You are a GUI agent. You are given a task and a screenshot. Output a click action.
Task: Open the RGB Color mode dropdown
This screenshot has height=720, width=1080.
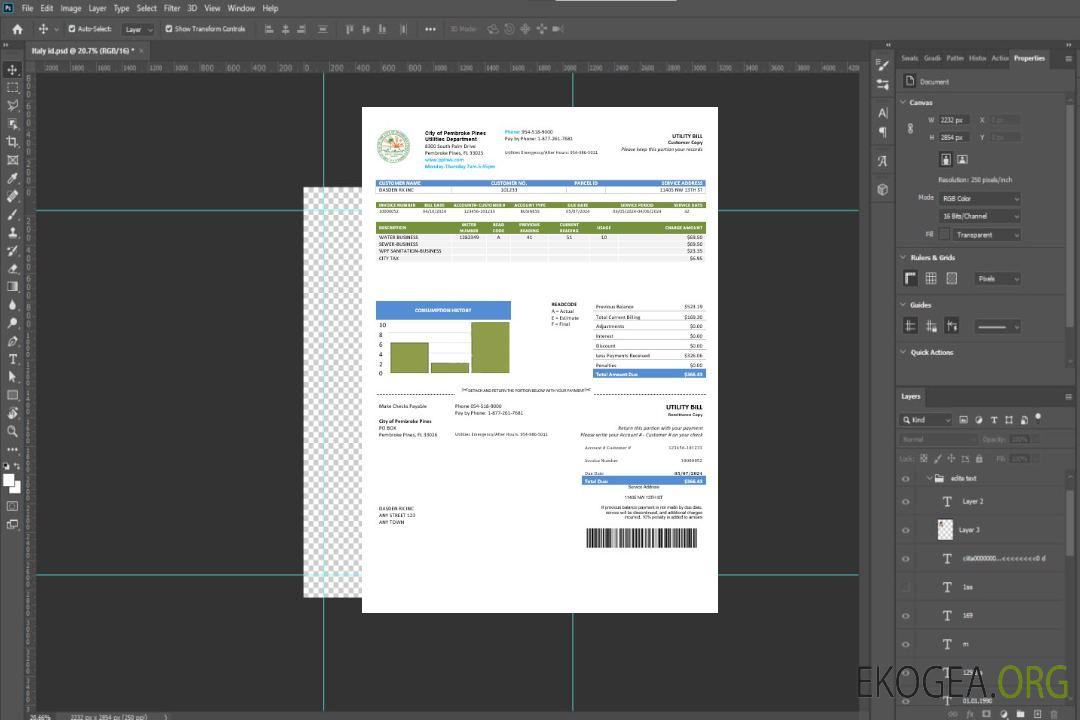[979, 199]
